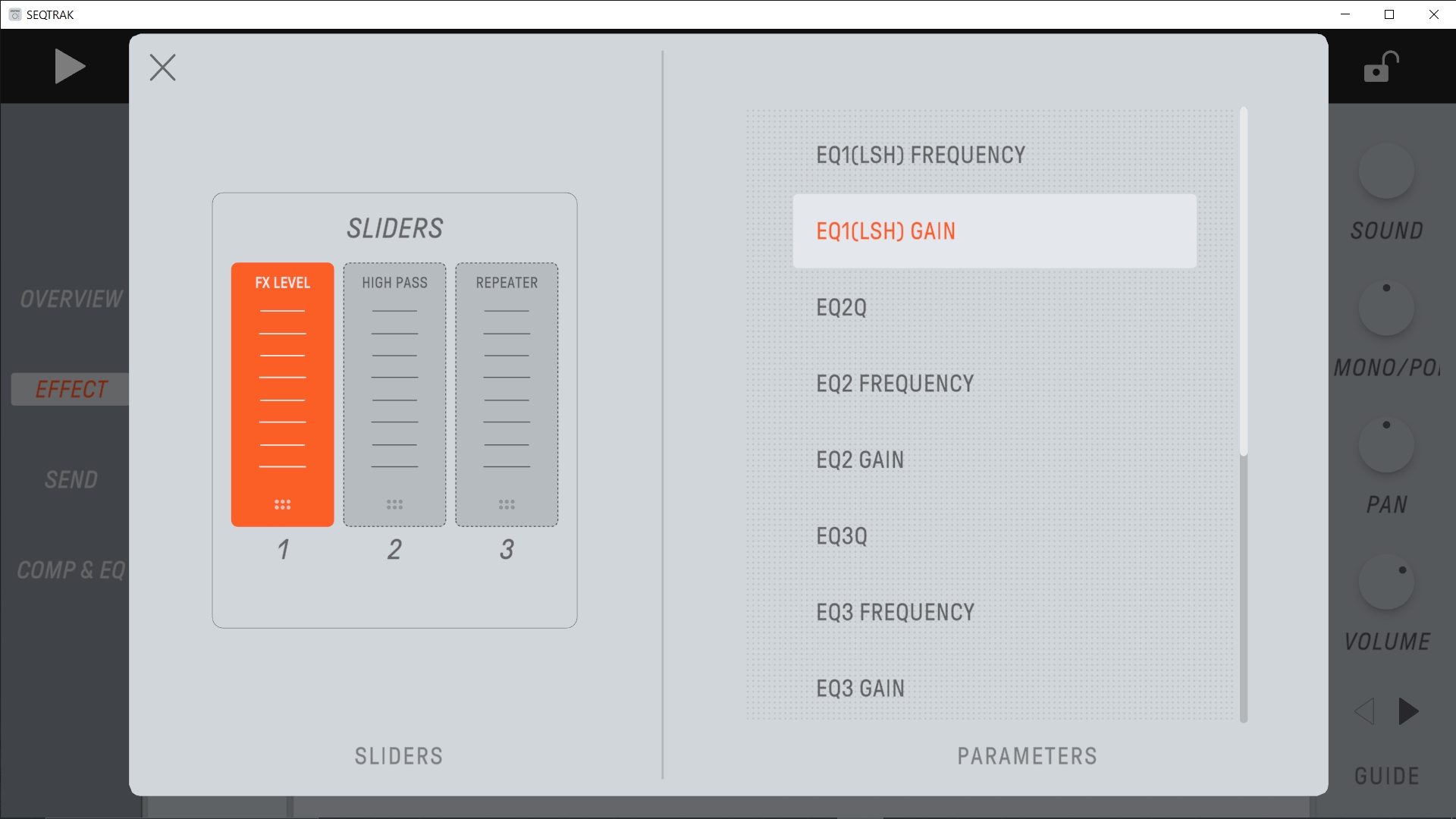The height and width of the screenshot is (819, 1456).
Task: Go to next page with right arrow
Action: (1408, 711)
